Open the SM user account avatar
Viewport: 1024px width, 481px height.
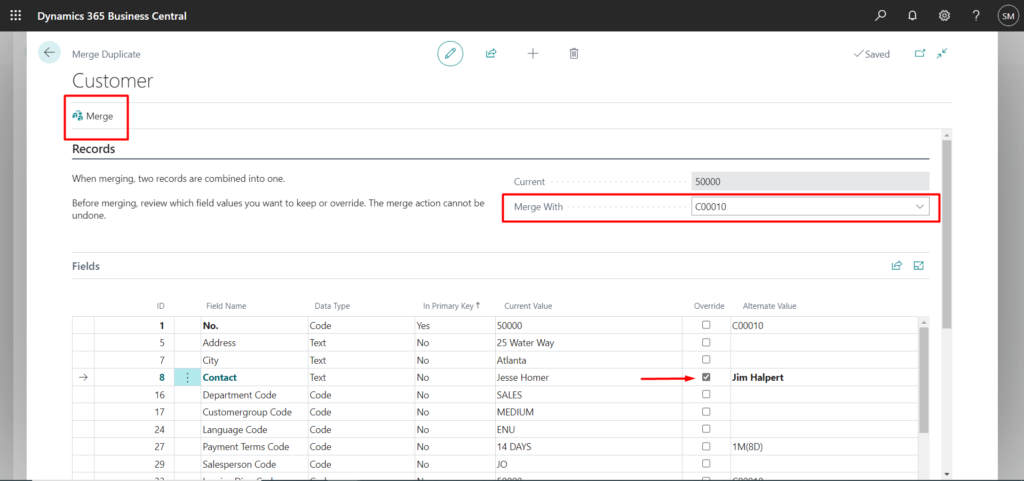coord(1007,16)
